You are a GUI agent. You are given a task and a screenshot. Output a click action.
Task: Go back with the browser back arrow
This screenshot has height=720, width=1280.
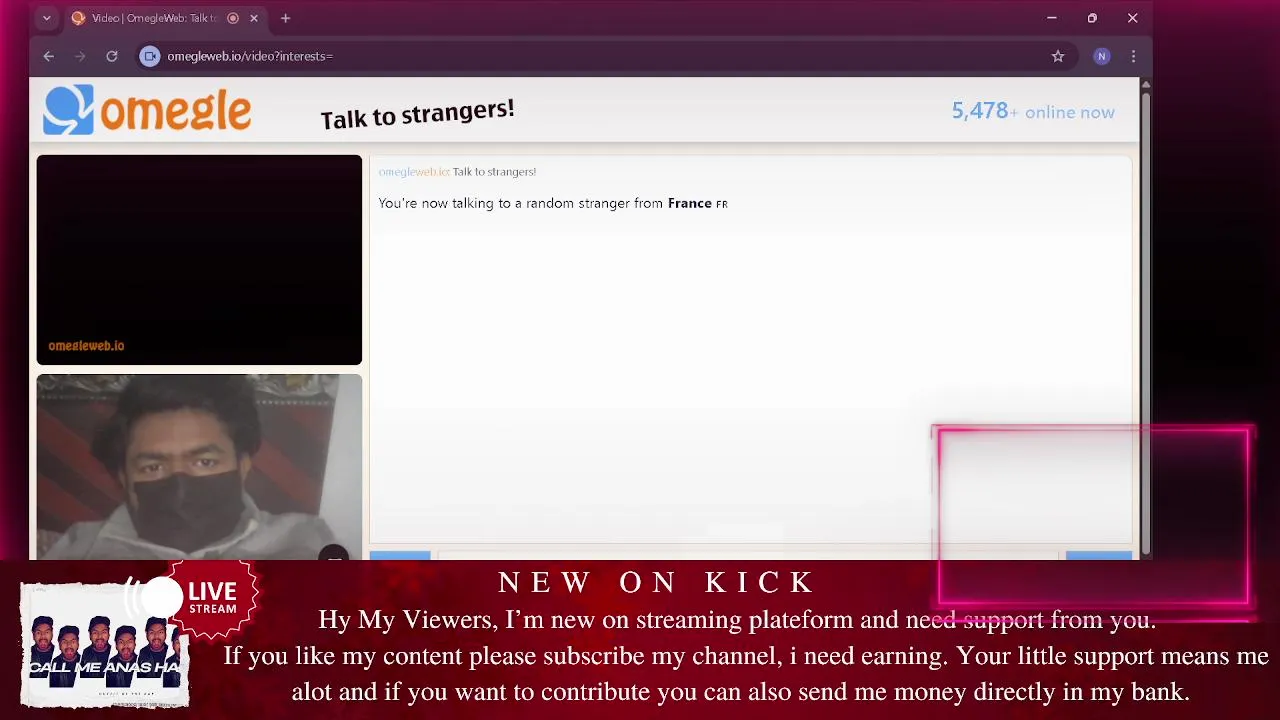[48, 56]
